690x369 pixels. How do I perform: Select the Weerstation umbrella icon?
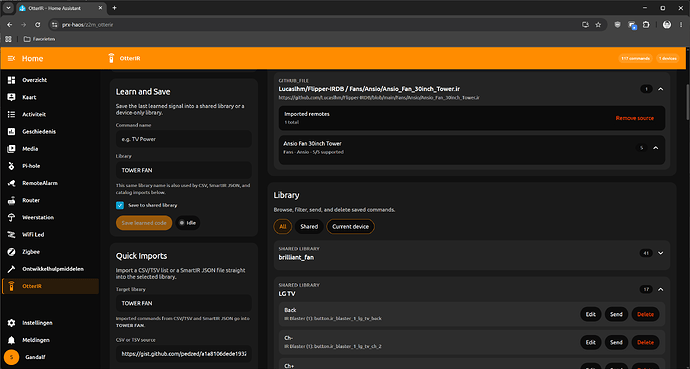11,217
